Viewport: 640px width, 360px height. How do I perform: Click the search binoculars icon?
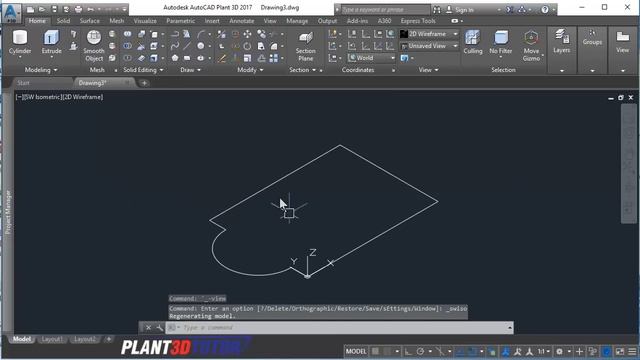(437, 9)
